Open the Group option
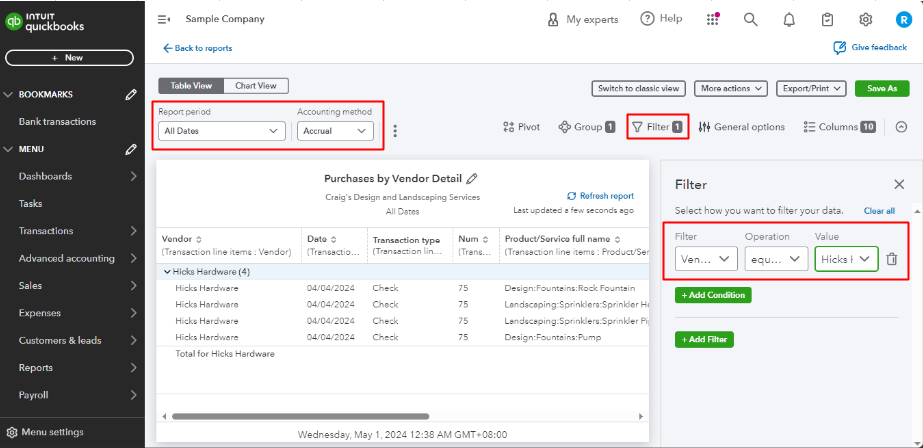The height and width of the screenshot is (448, 923). point(586,127)
